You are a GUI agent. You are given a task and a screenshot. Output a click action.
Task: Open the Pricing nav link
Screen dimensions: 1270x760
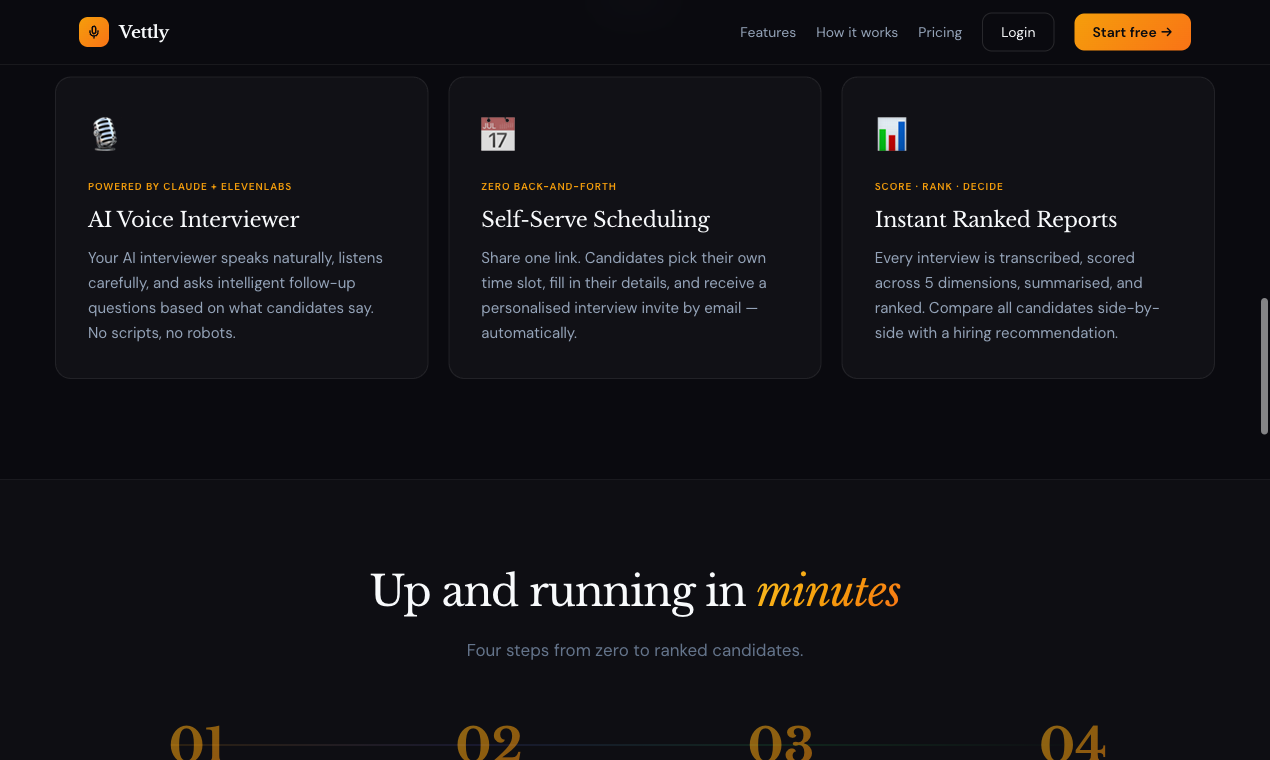pyautogui.click(x=940, y=32)
